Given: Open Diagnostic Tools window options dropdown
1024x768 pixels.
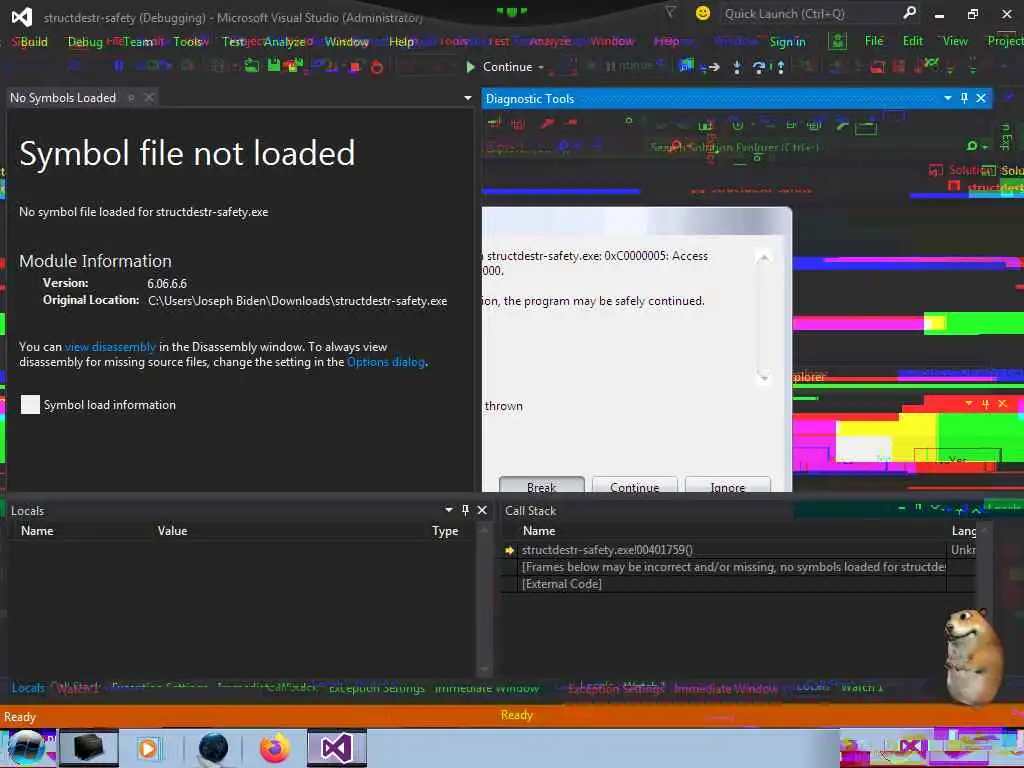Looking at the screenshot, I should (x=948, y=98).
